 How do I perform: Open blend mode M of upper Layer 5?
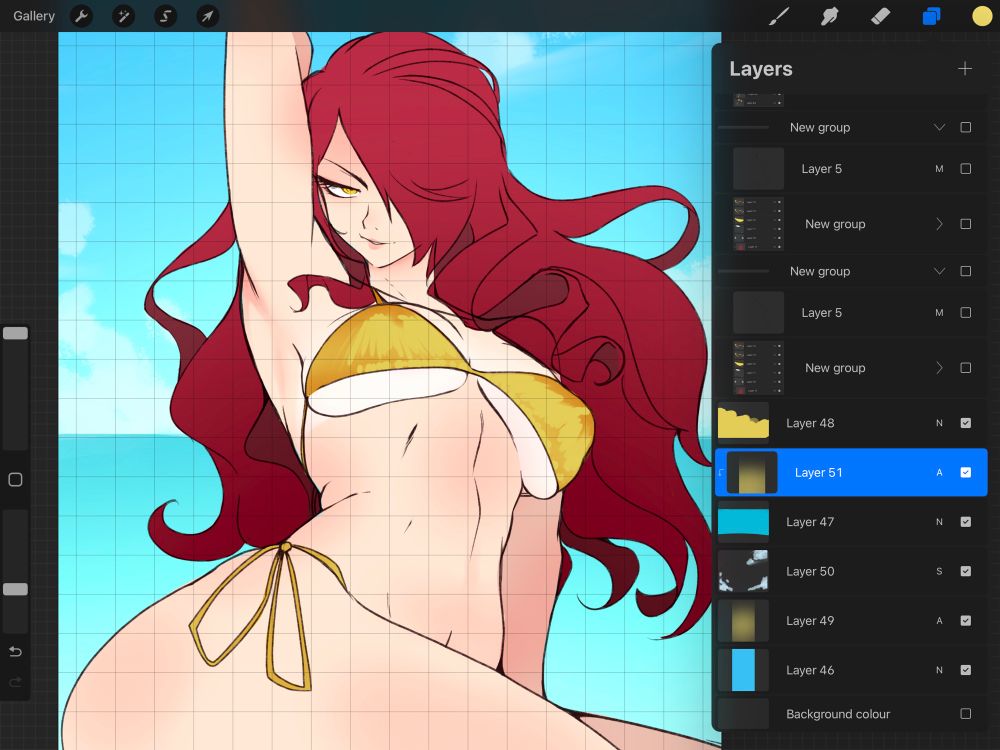tap(939, 168)
